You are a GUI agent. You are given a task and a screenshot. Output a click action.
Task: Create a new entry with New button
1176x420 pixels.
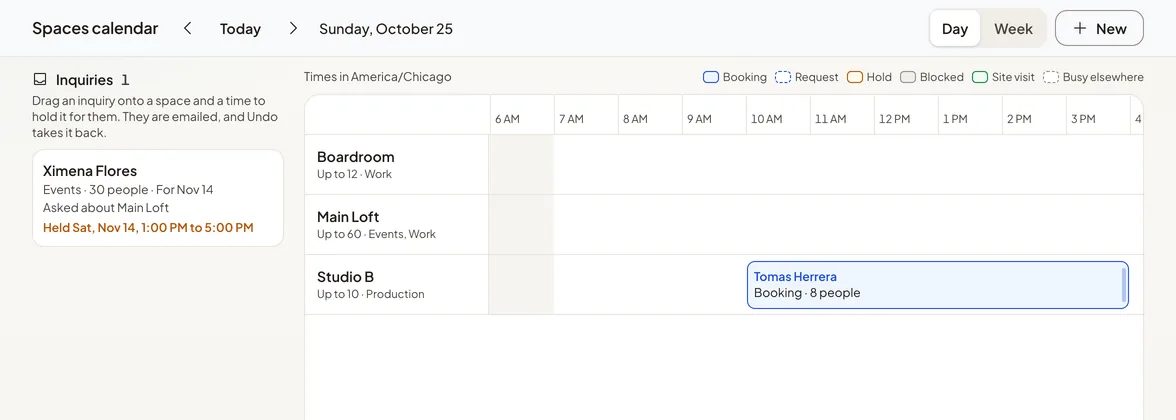[x=1099, y=28]
